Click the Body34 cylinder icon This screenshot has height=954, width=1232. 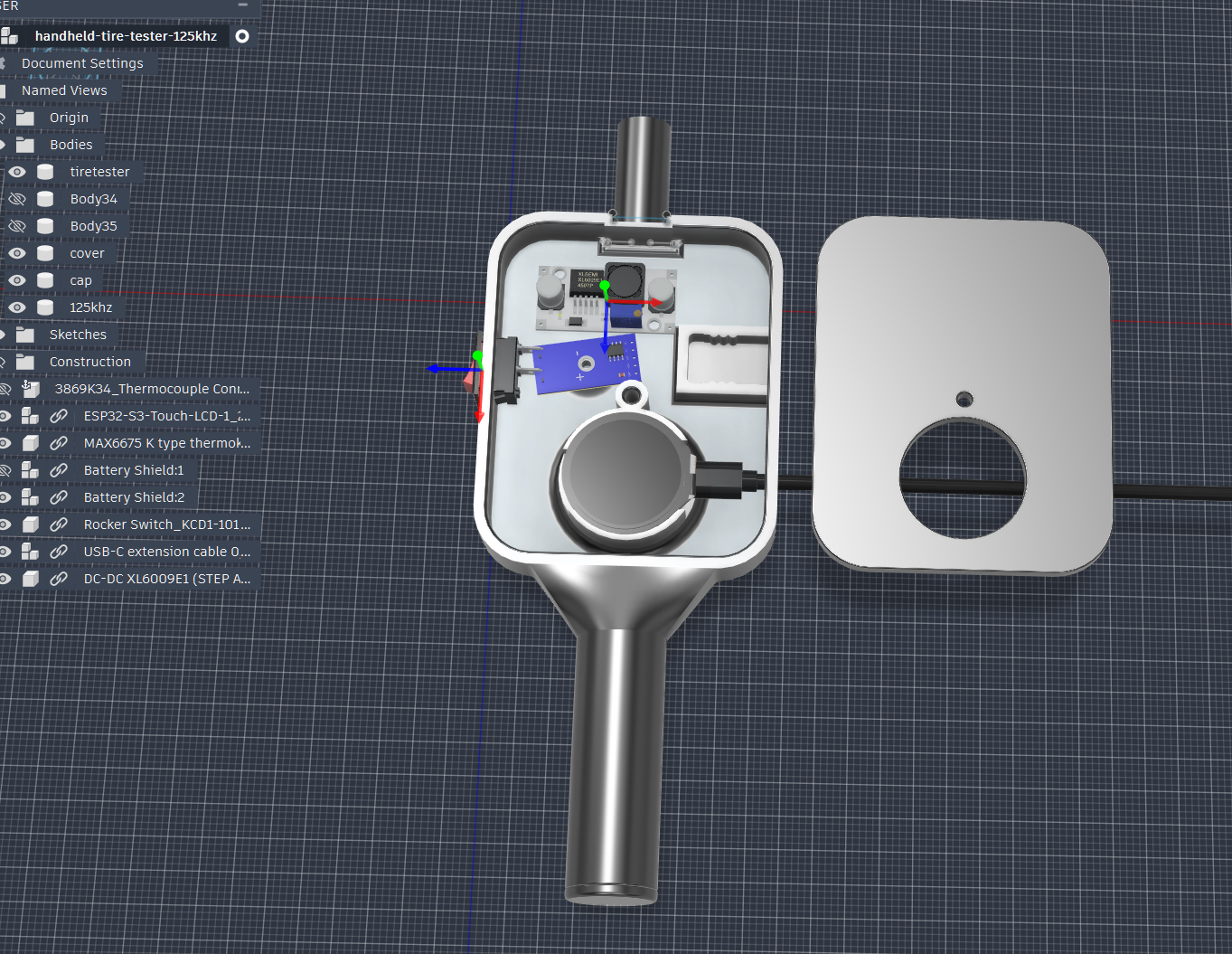(x=45, y=199)
